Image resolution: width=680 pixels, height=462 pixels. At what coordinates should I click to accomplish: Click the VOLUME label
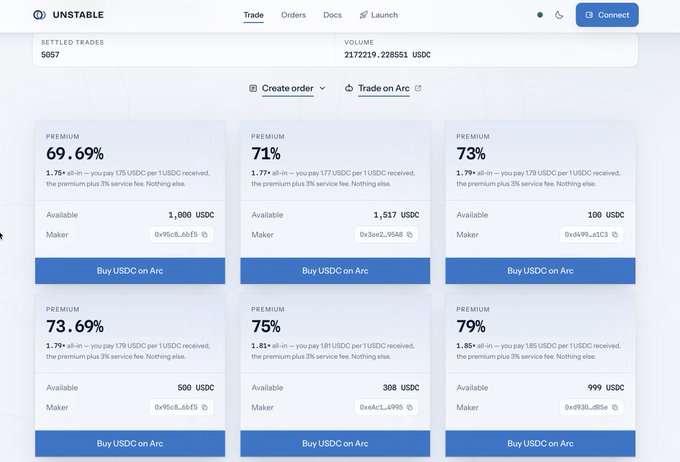click(359, 43)
